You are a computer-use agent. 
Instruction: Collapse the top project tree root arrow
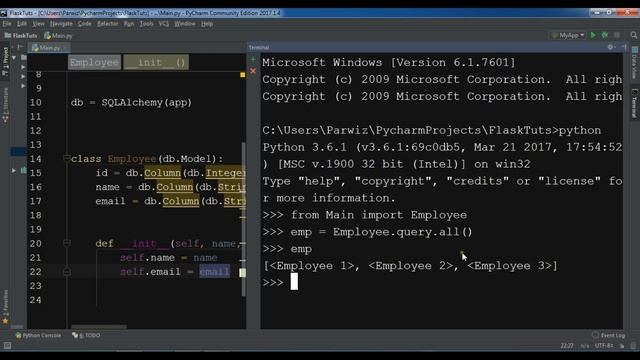pos(14,58)
